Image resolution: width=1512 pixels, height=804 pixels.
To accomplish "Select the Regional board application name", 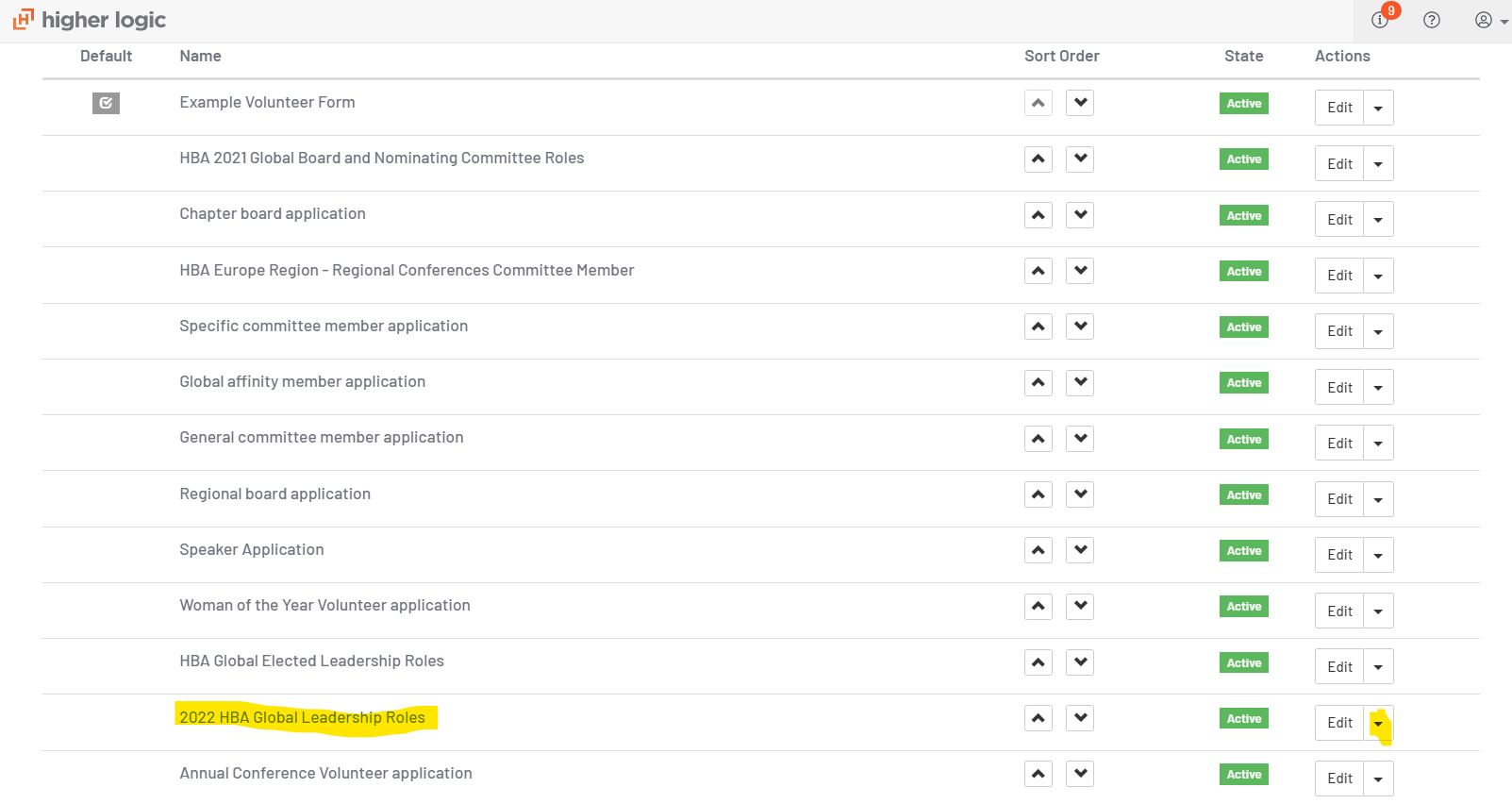I will [x=274, y=494].
